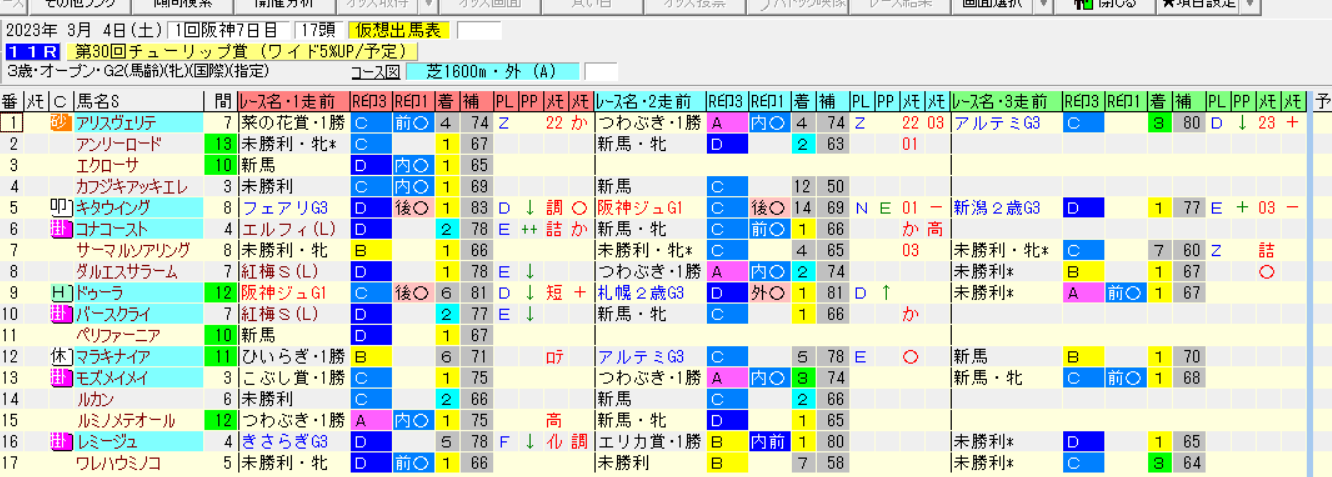
Task: Click the purple 掛 badge beside コナコースト
Action: coord(59,229)
